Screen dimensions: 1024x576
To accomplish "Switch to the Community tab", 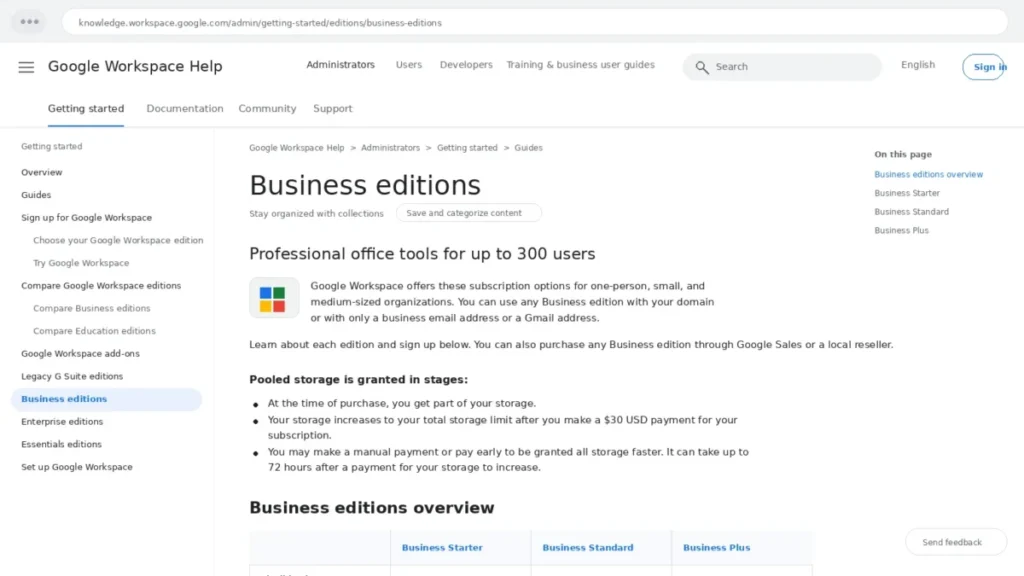I will pos(267,108).
